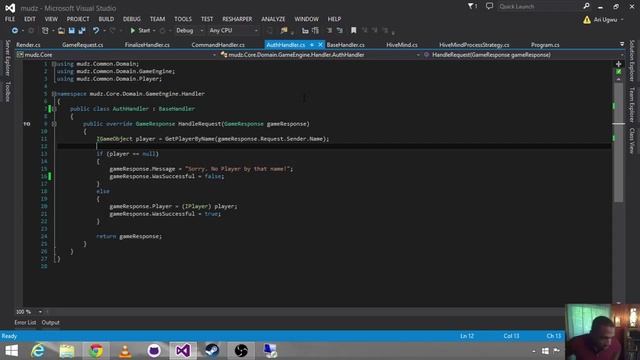Open the FILE menu
640x360 pixels.
pyautogui.click(x=10, y=19)
